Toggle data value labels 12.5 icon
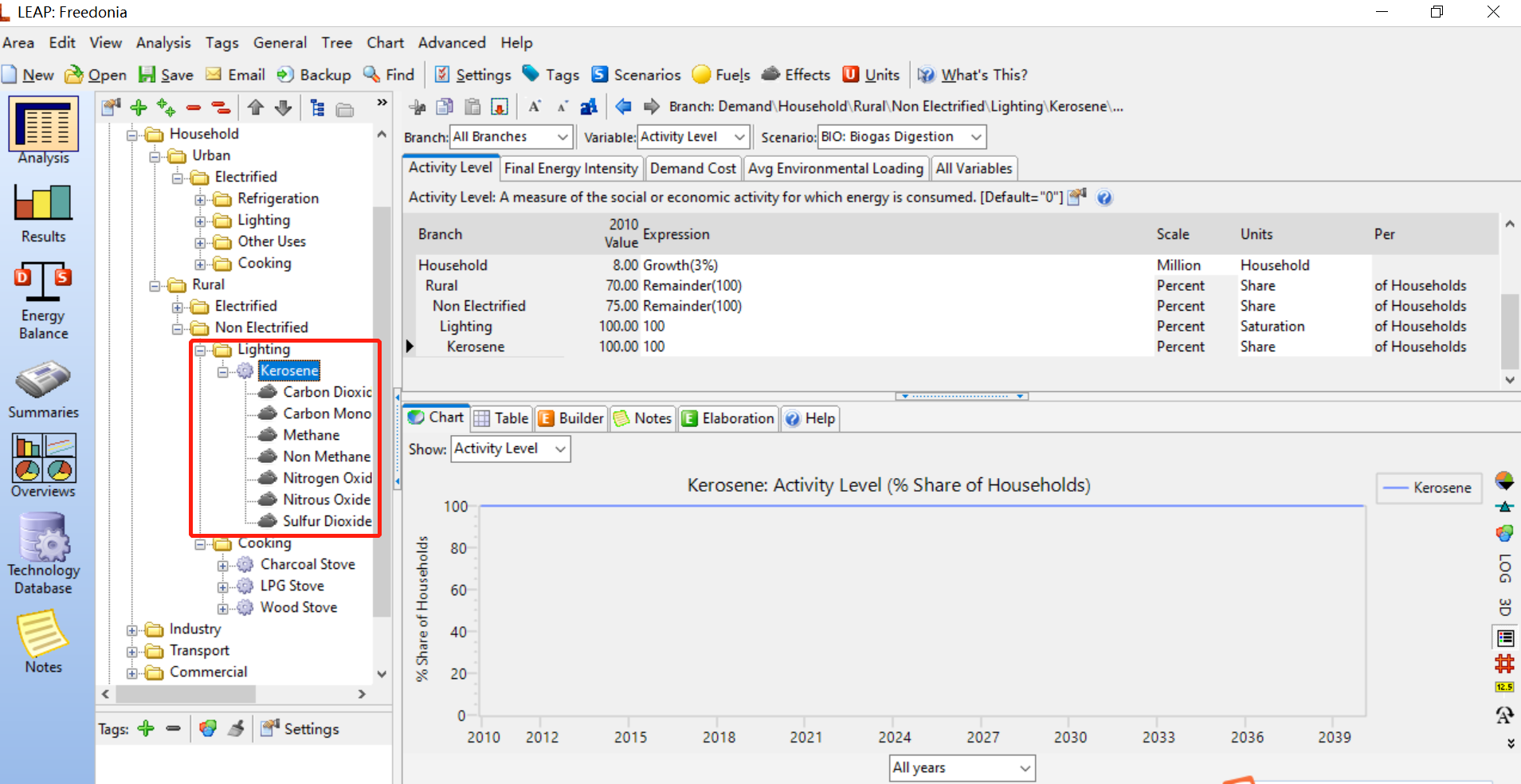The image size is (1521, 784). click(x=1504, y=687)
